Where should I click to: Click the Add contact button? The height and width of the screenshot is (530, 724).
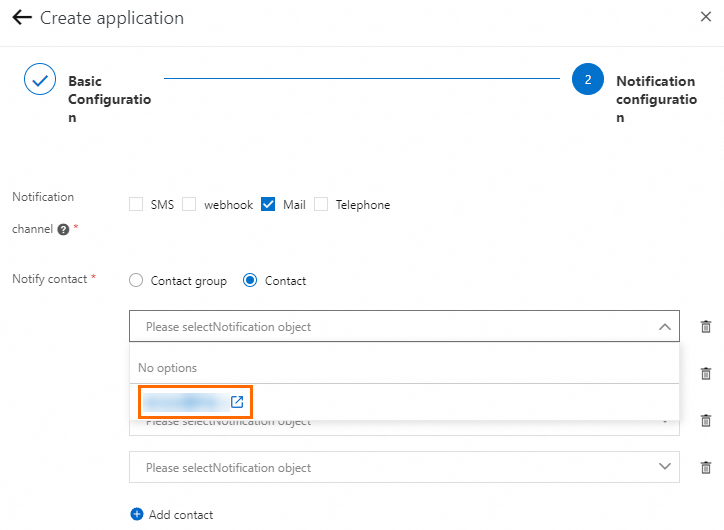172,515
